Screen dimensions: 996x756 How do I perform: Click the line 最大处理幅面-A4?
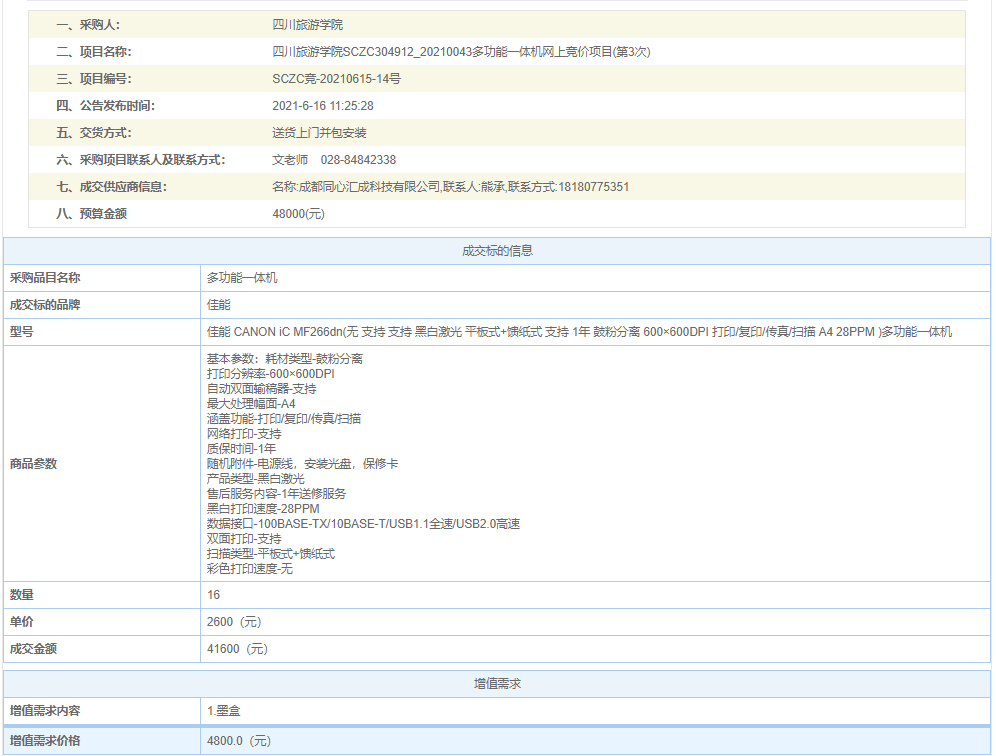pyautogui.click(x=251, y=403)
